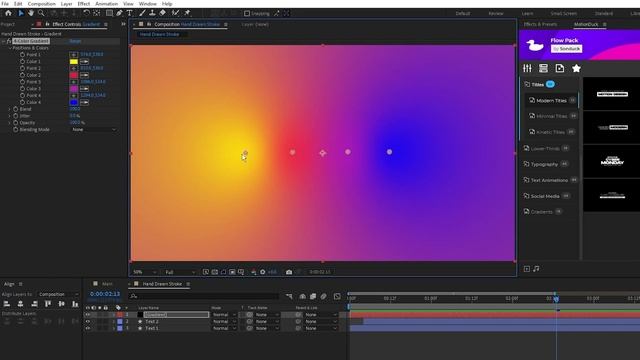Viewport: 640px width, 360px height.
Task: Select the Brush tool
Action: tap(142, 13)
